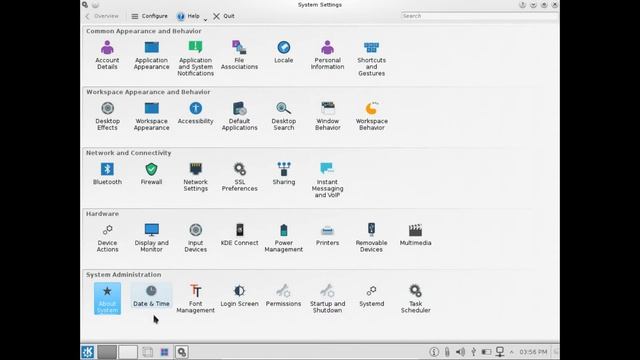
Task: Open Startup and Shutdown settings
Action: (327, 298)
